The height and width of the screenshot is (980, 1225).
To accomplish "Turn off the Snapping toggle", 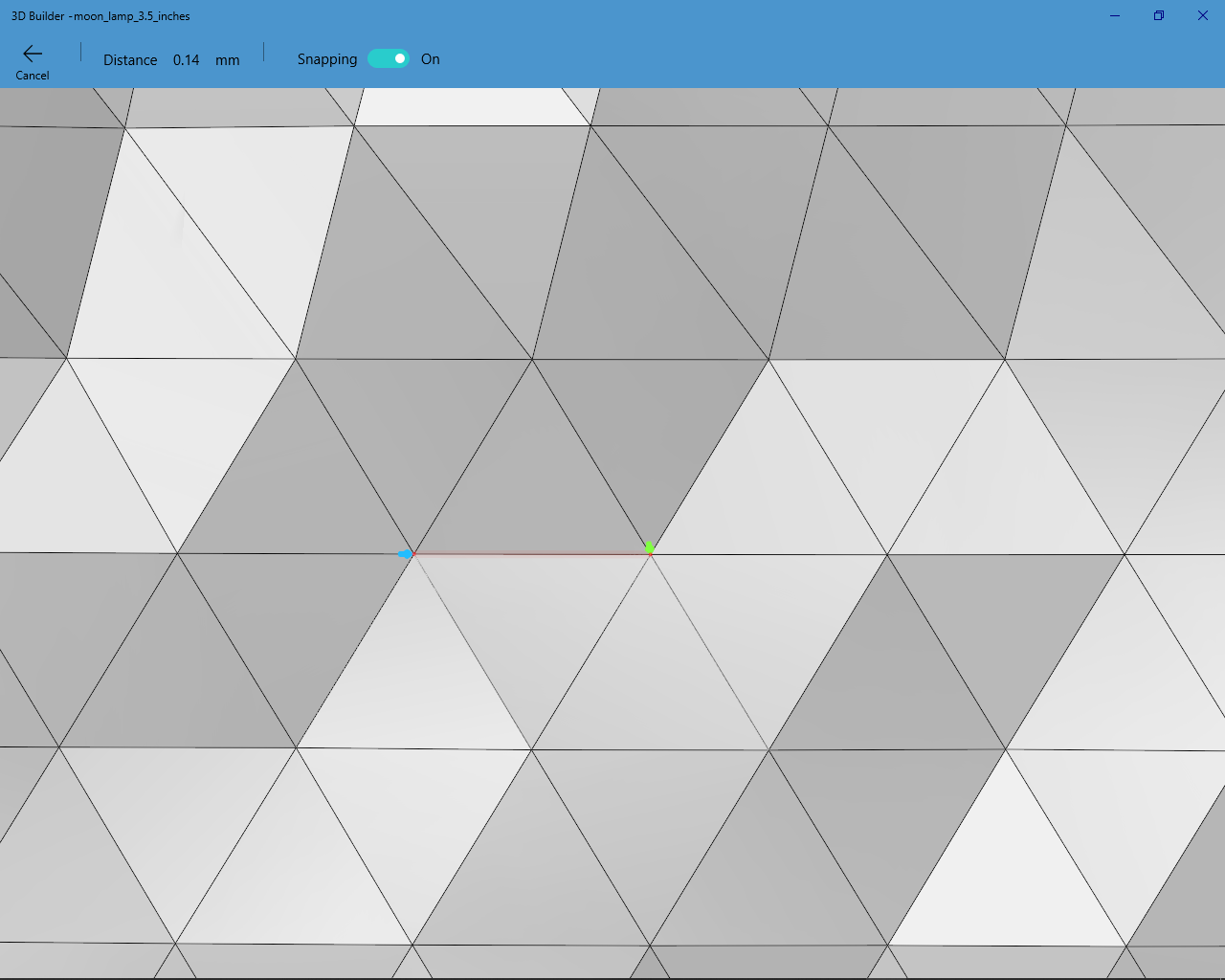I will point(389,59).
